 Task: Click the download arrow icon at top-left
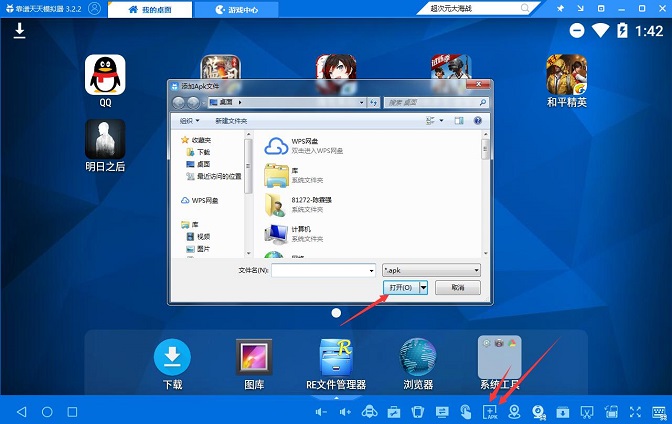(19, 31)
